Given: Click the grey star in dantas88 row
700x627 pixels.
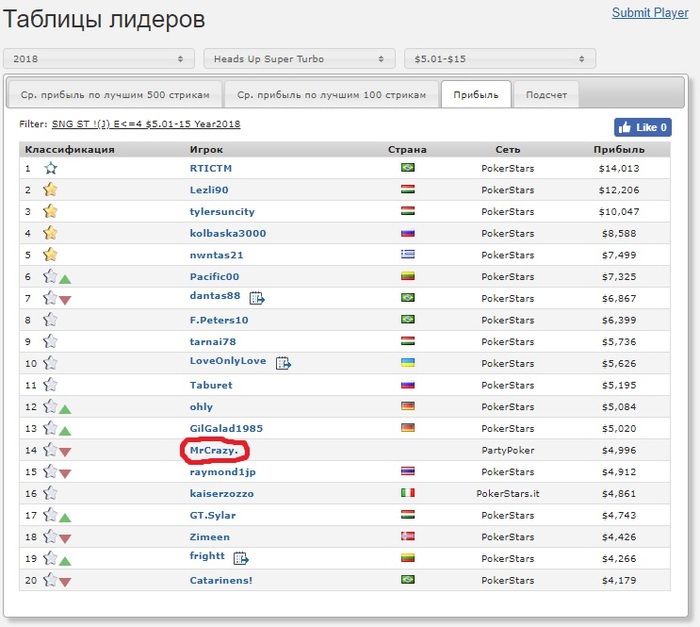Looking at the screenshot, I should pos(50,298).
